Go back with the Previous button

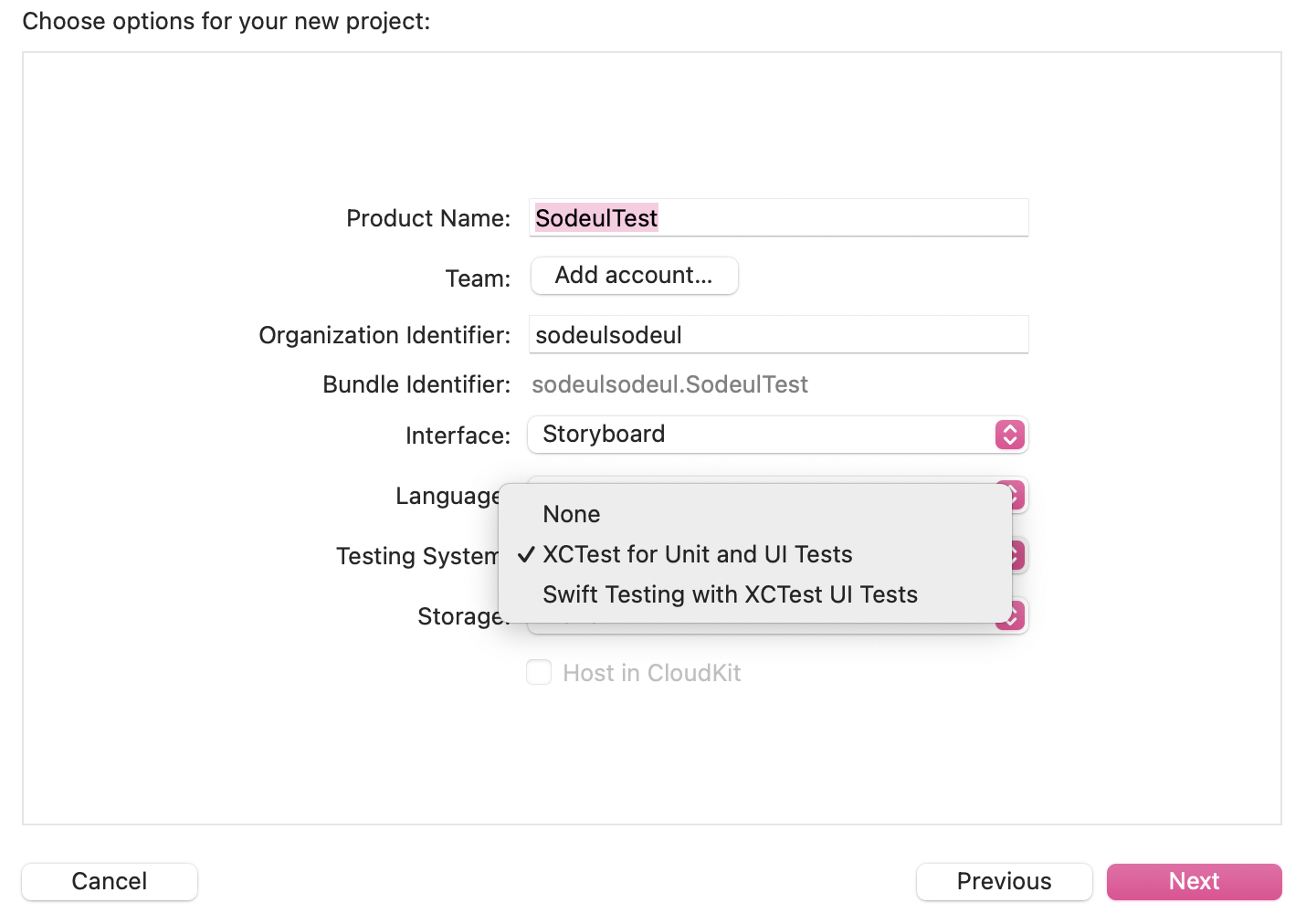pos(1004,881)
